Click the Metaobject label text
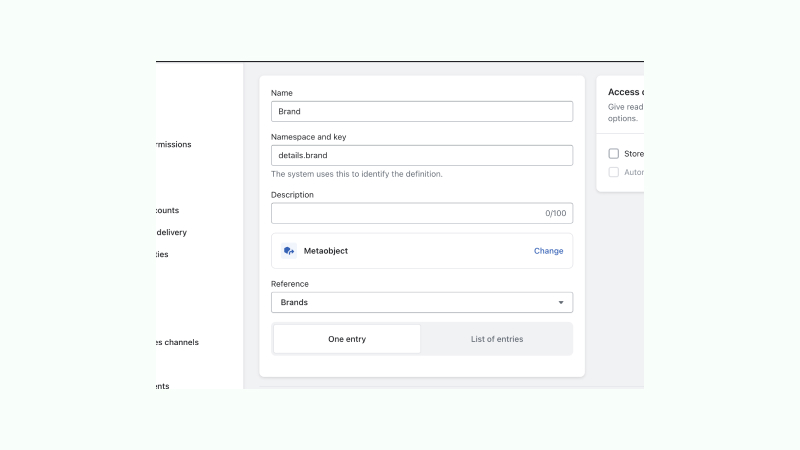This screenshot has width=800, height=450. click(x=326, y=251)
